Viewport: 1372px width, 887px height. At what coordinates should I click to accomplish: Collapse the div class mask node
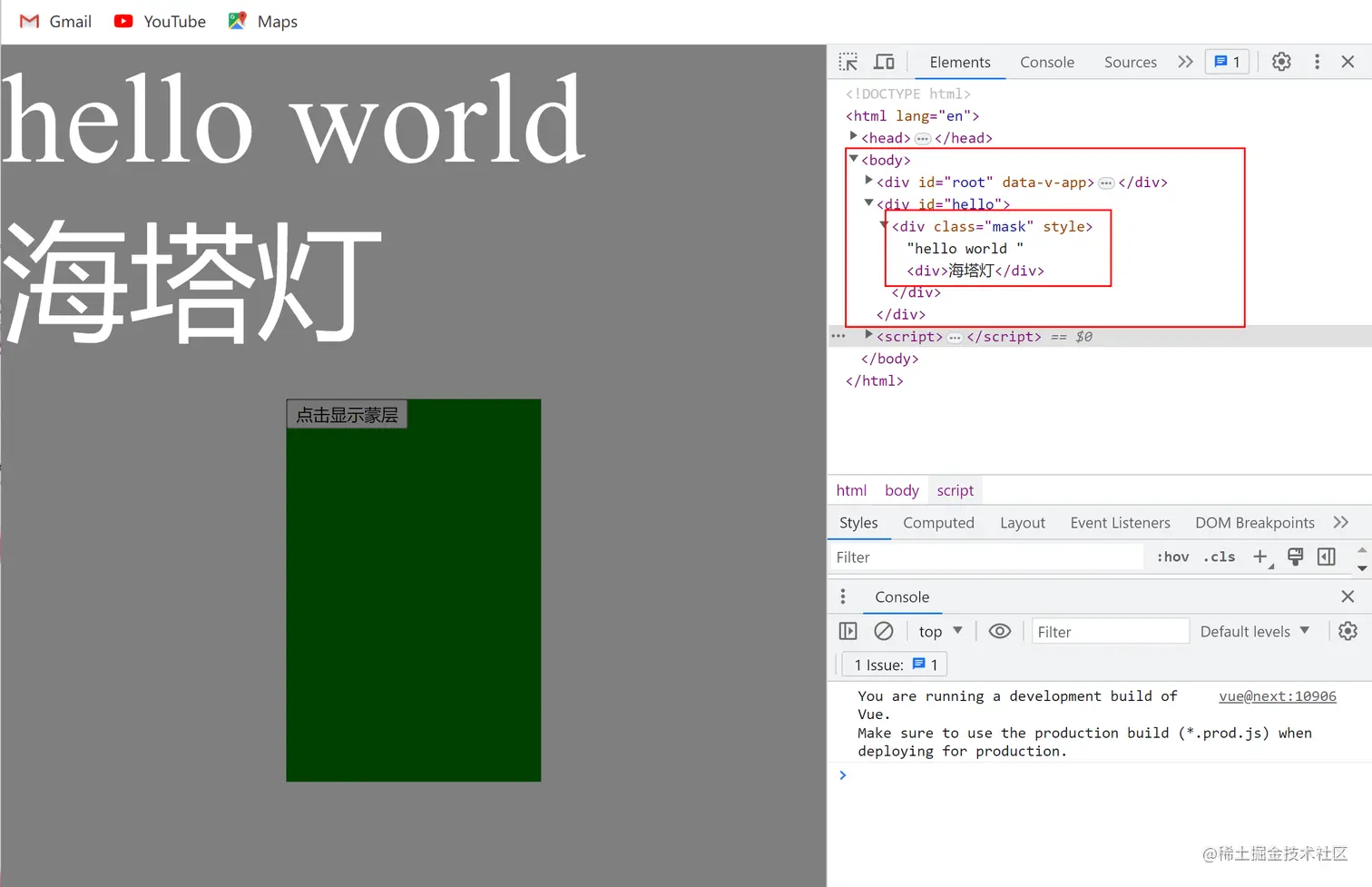884,224
